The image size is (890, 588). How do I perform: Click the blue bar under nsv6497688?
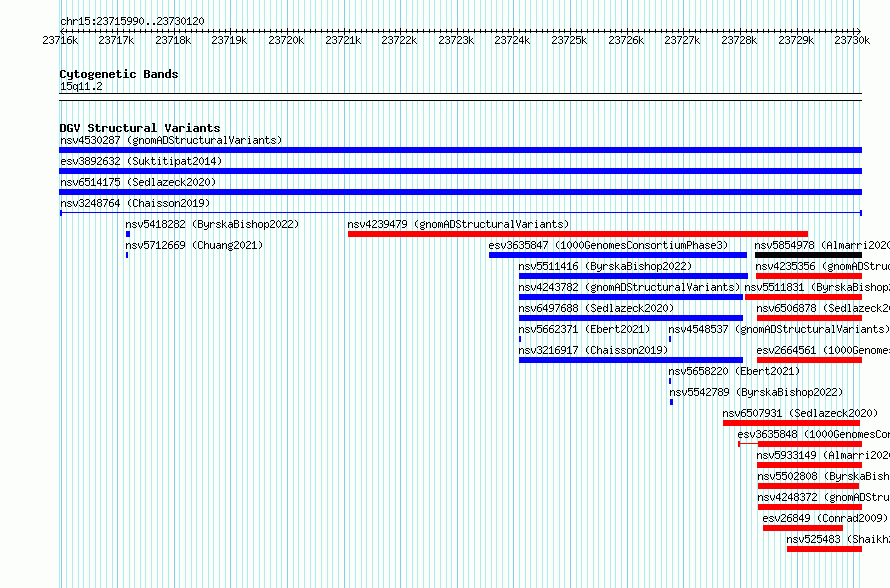tap(631, 318)
